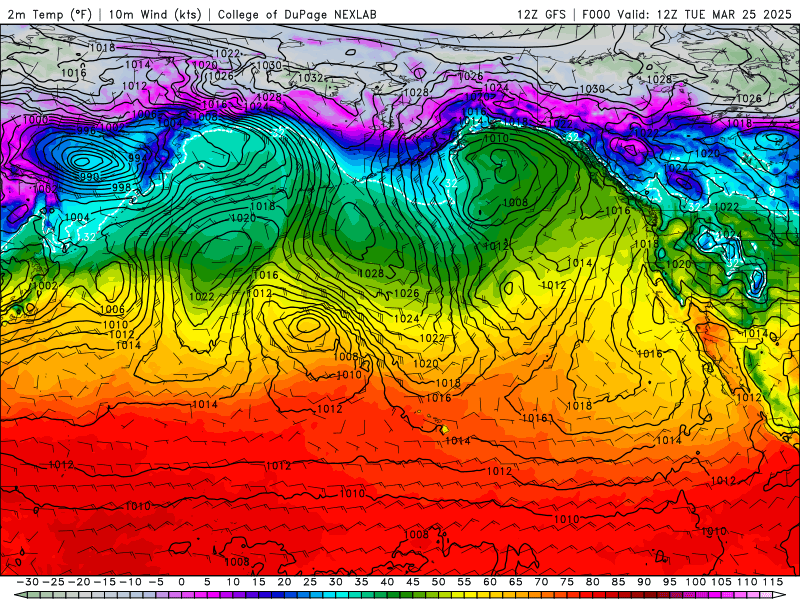The height and width of the screenshot is (600, 800).
Task: Click the 85 value on temperature legend
Action: click(618, 582)
